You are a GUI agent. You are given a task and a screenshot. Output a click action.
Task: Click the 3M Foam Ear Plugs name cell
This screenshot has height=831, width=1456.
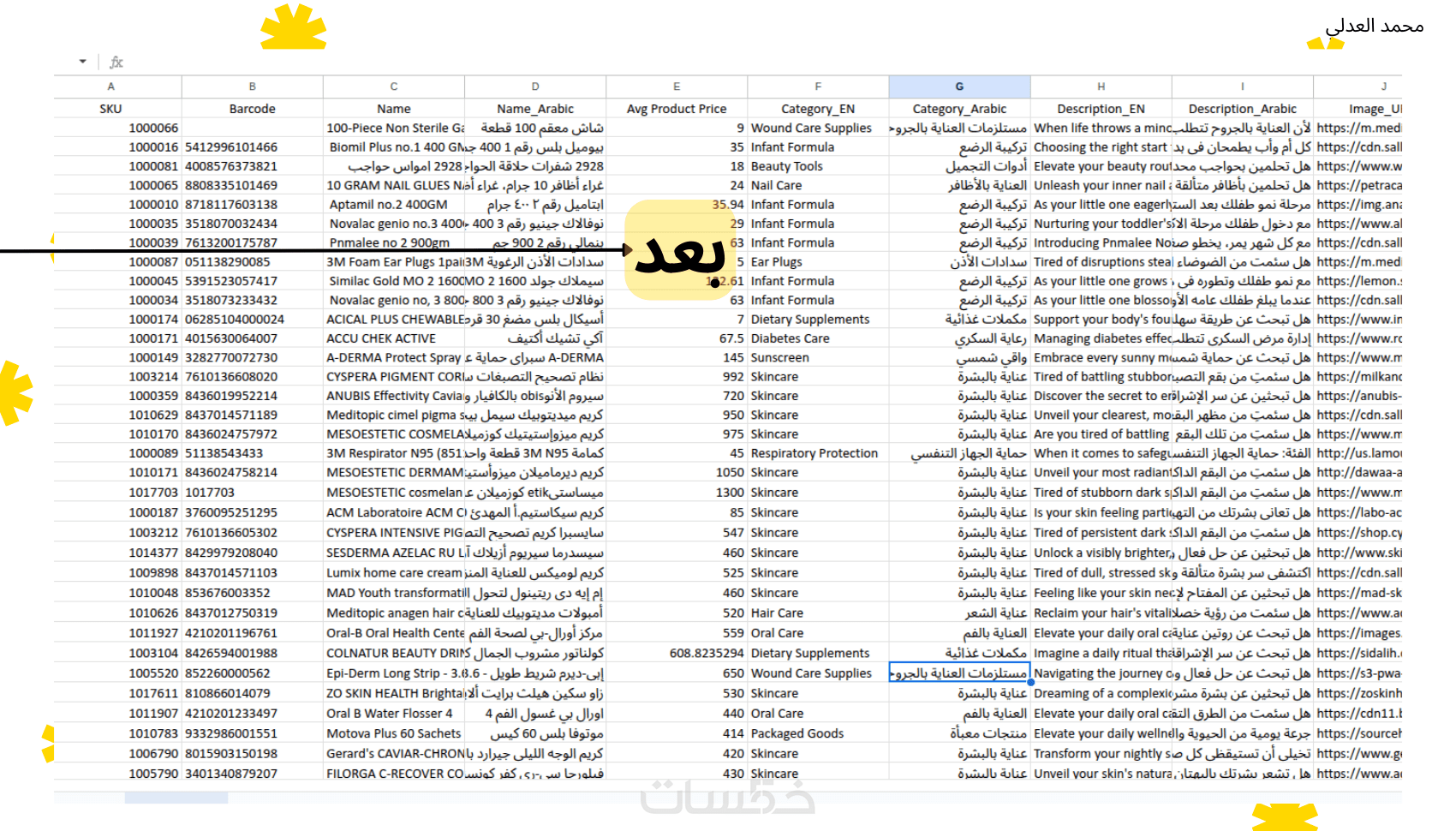click(x=394, y=262)
